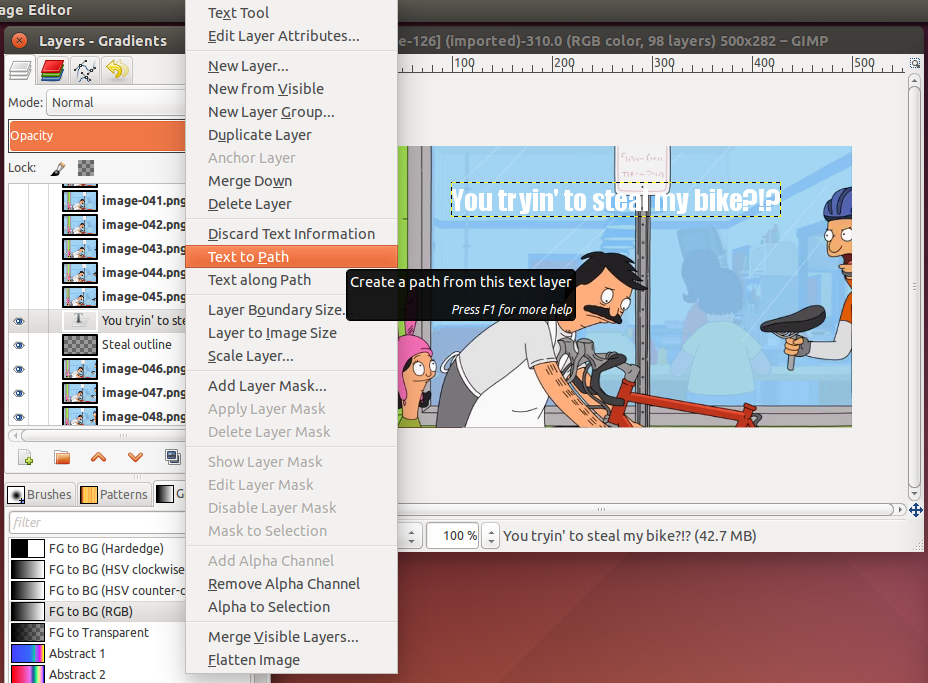Toggle lock alpha channel checkerboard icon
928x683 pixels.
tap(86, 168)
